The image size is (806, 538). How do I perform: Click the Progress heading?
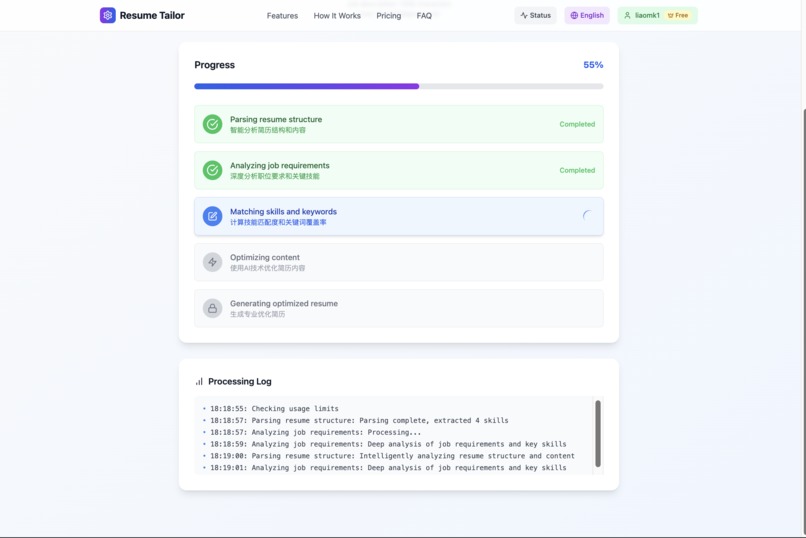tap(214, 65)
